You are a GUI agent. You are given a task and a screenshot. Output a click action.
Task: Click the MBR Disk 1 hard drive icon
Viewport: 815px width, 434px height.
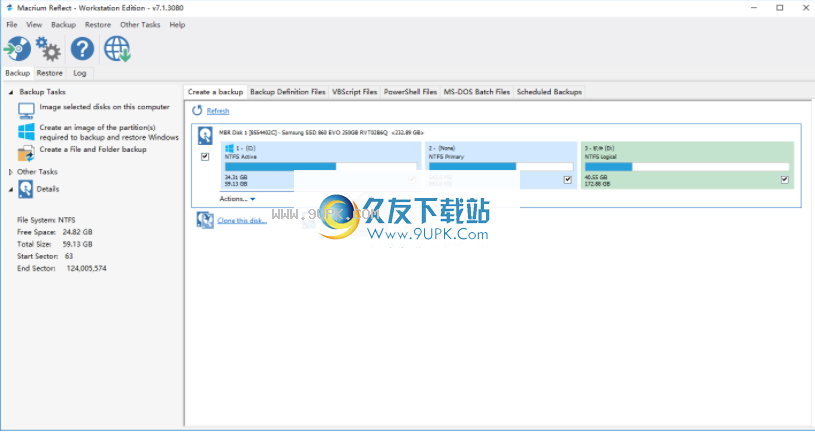click(205, 136)
